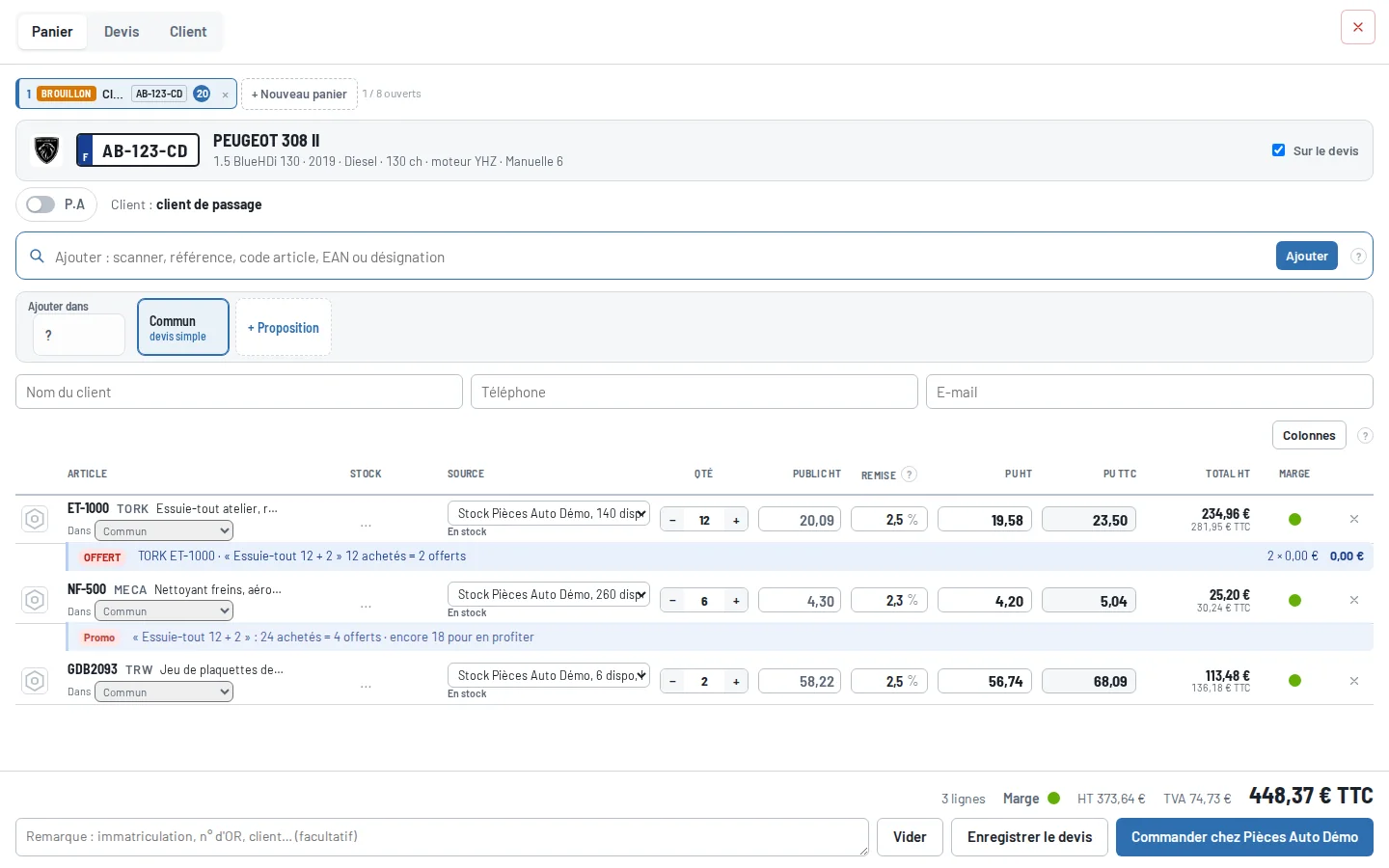The image size is (1389, 868).
Task: Click Enregistrer le devis
Action: (x=1029, y=837)
